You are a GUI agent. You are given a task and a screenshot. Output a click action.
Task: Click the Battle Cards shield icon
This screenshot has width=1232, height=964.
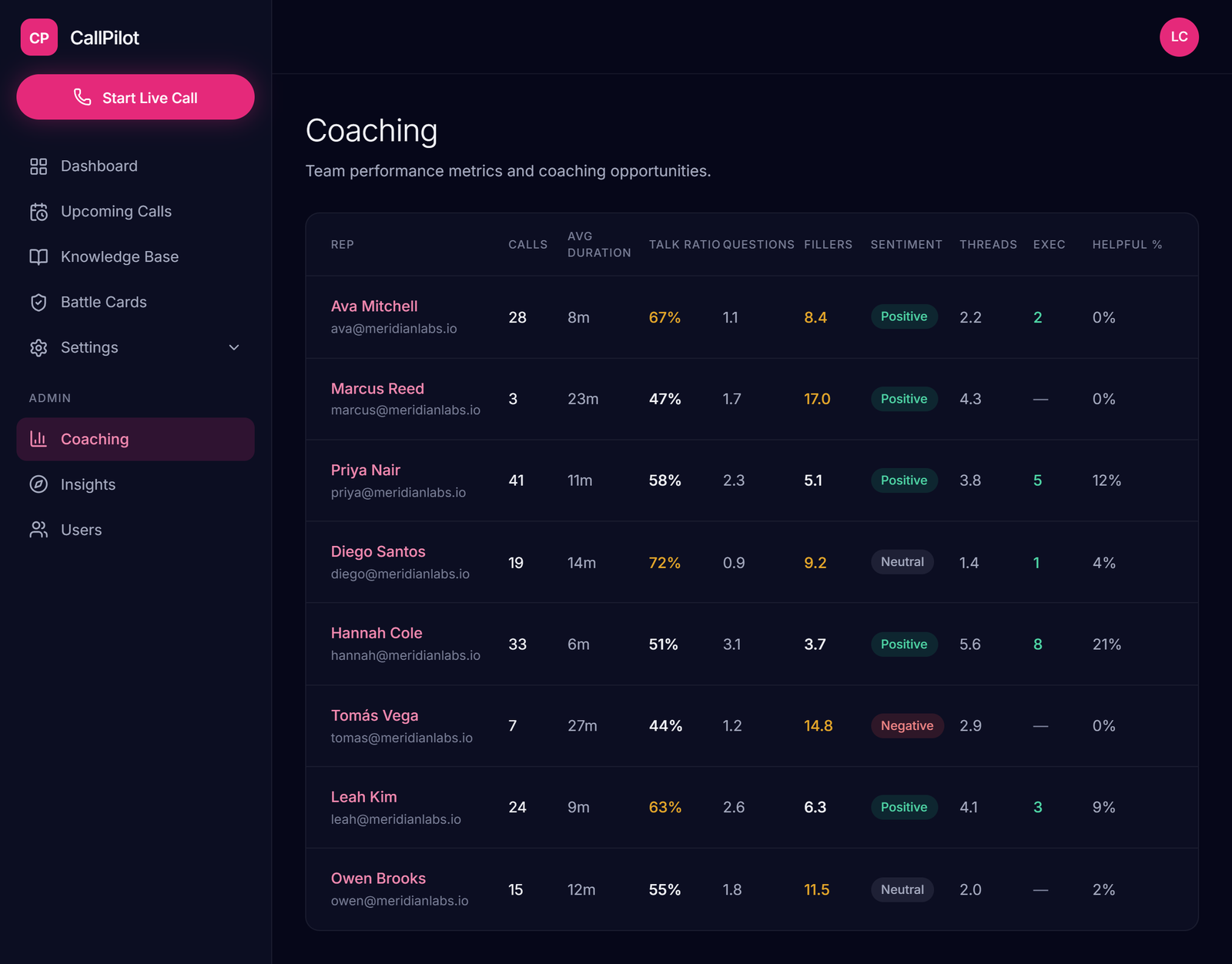click(x=38, y=303)
